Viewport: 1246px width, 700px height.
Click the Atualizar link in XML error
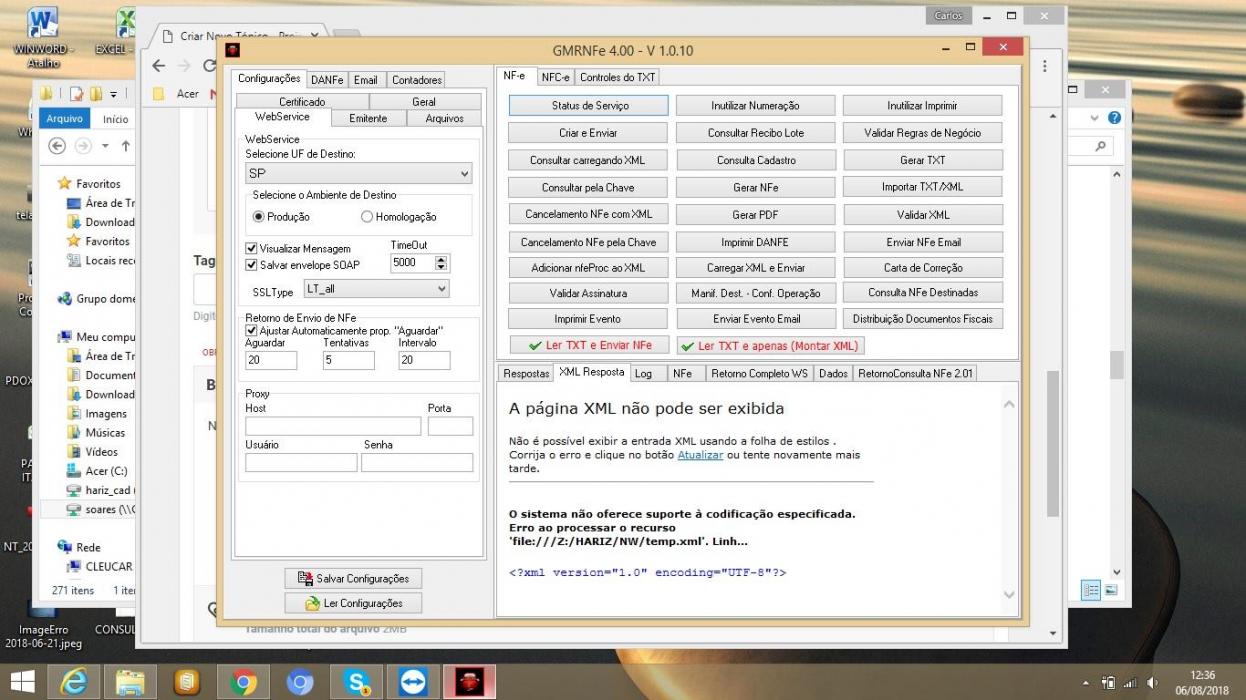point(700,455)
